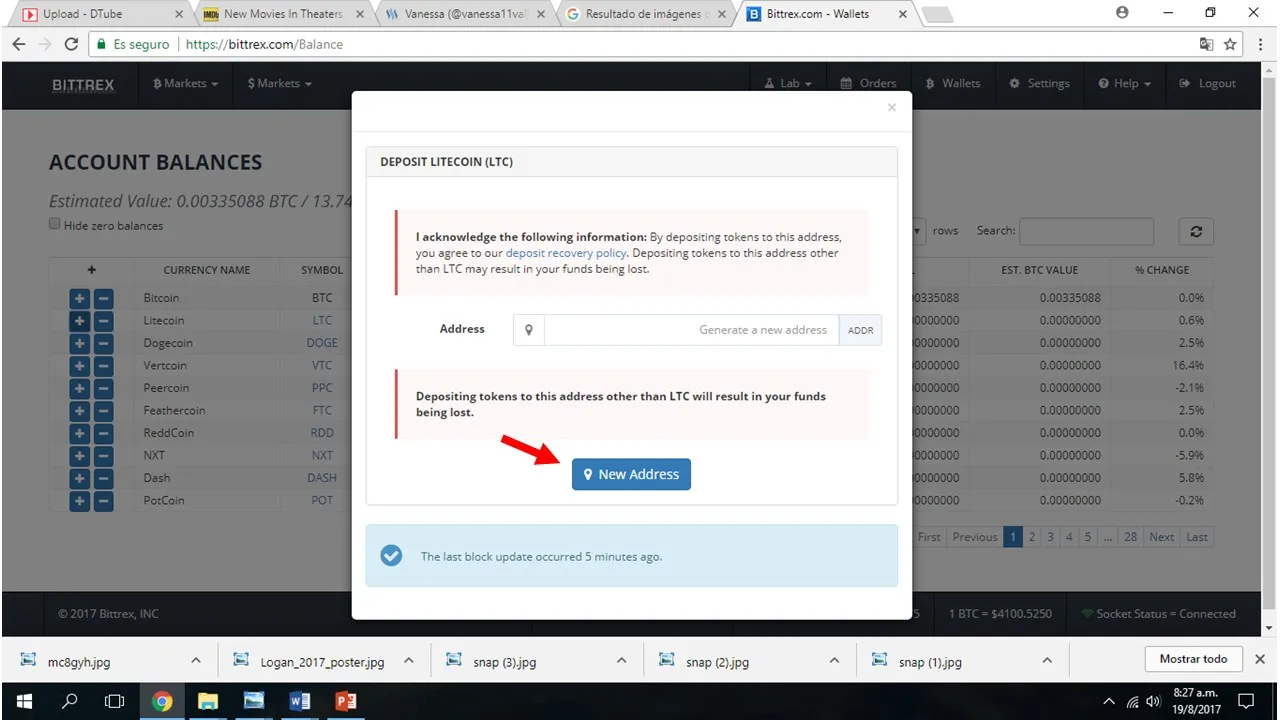Click the plus deposit icon for PotCoin
This screenshot has width=1280, height=720.
point(79,501)
